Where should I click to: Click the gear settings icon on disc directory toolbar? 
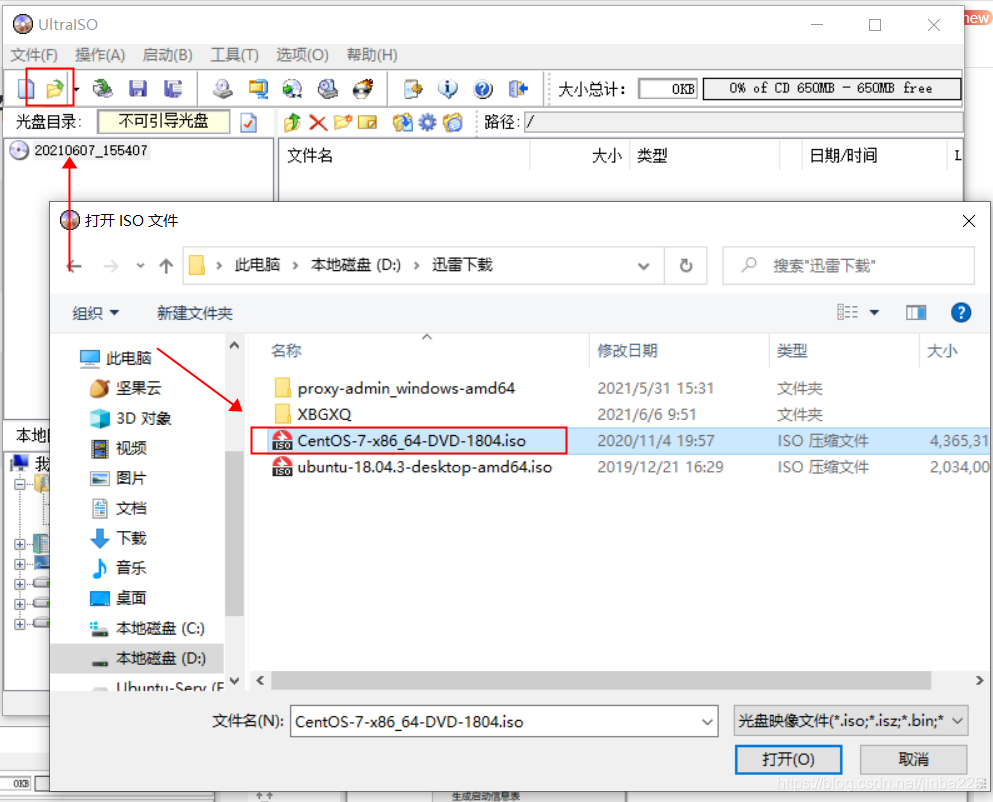coord(427,123)
